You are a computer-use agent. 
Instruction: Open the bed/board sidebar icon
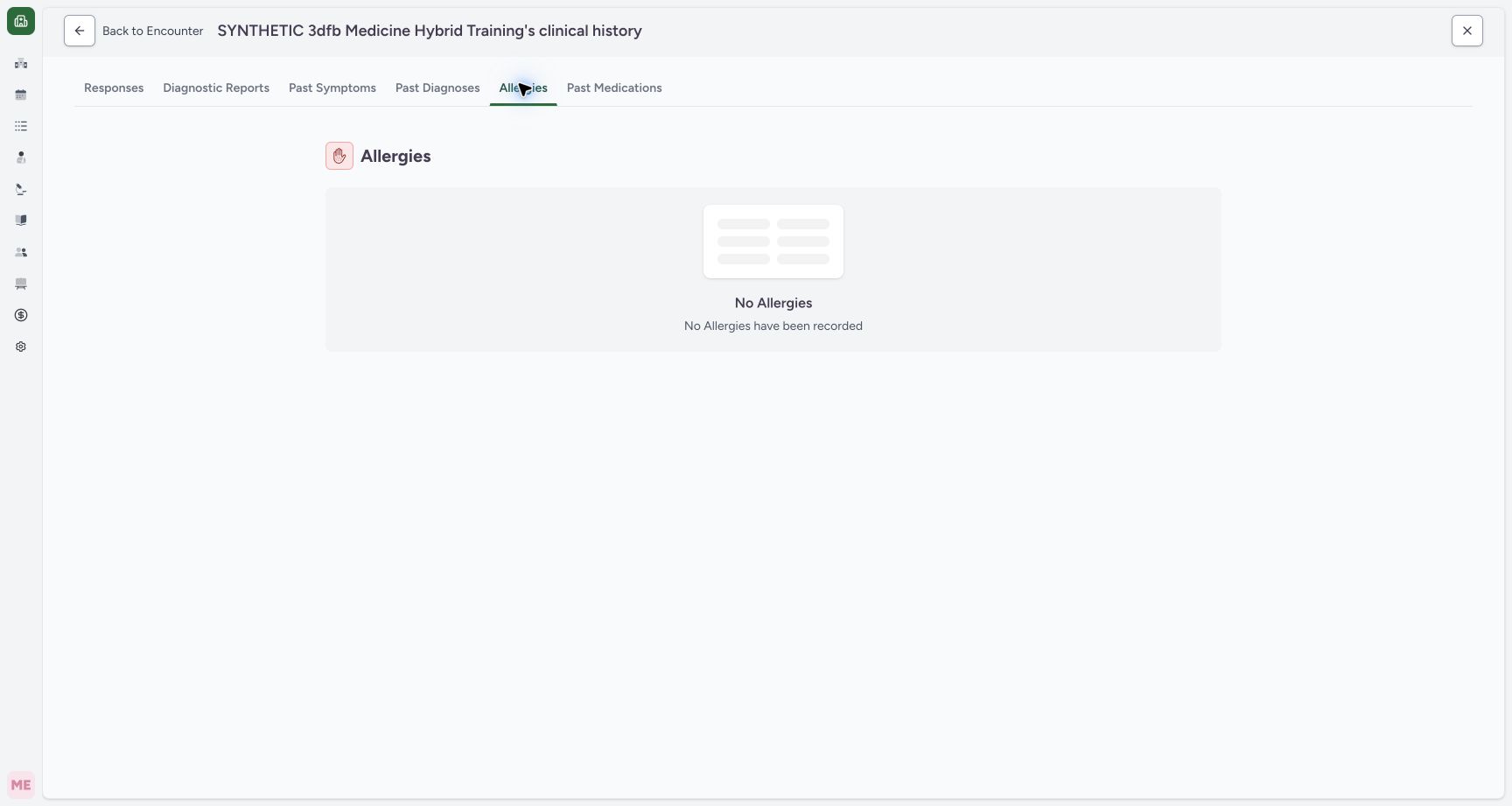tap(21, 284)
